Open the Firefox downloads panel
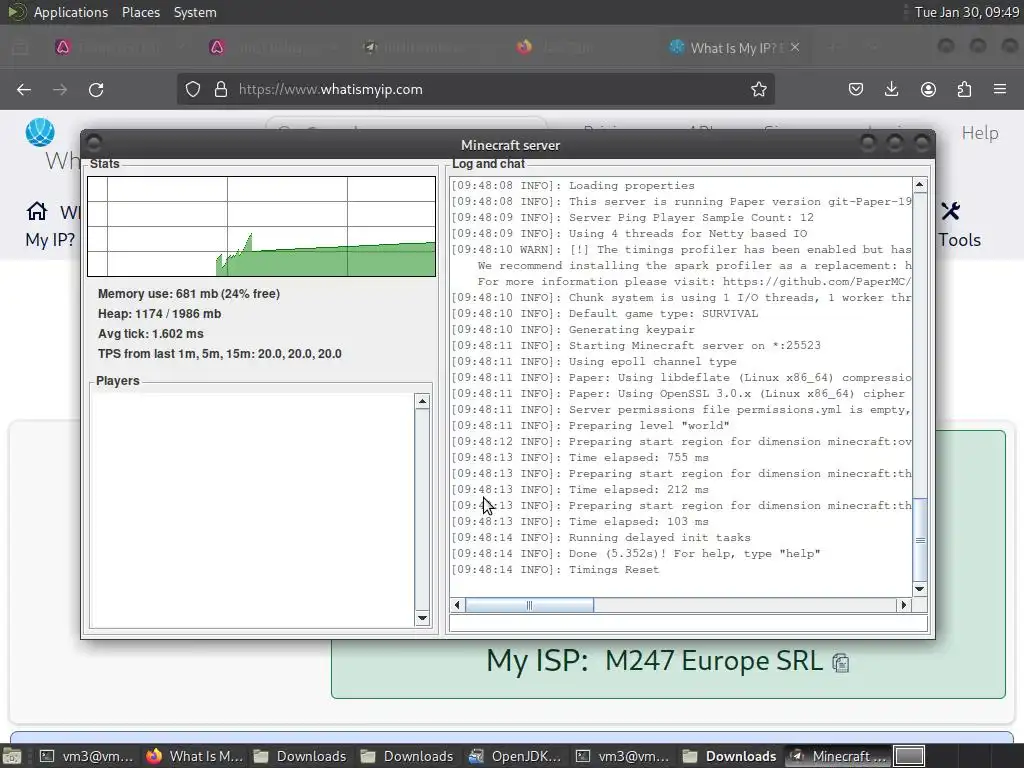 (891, 89)
